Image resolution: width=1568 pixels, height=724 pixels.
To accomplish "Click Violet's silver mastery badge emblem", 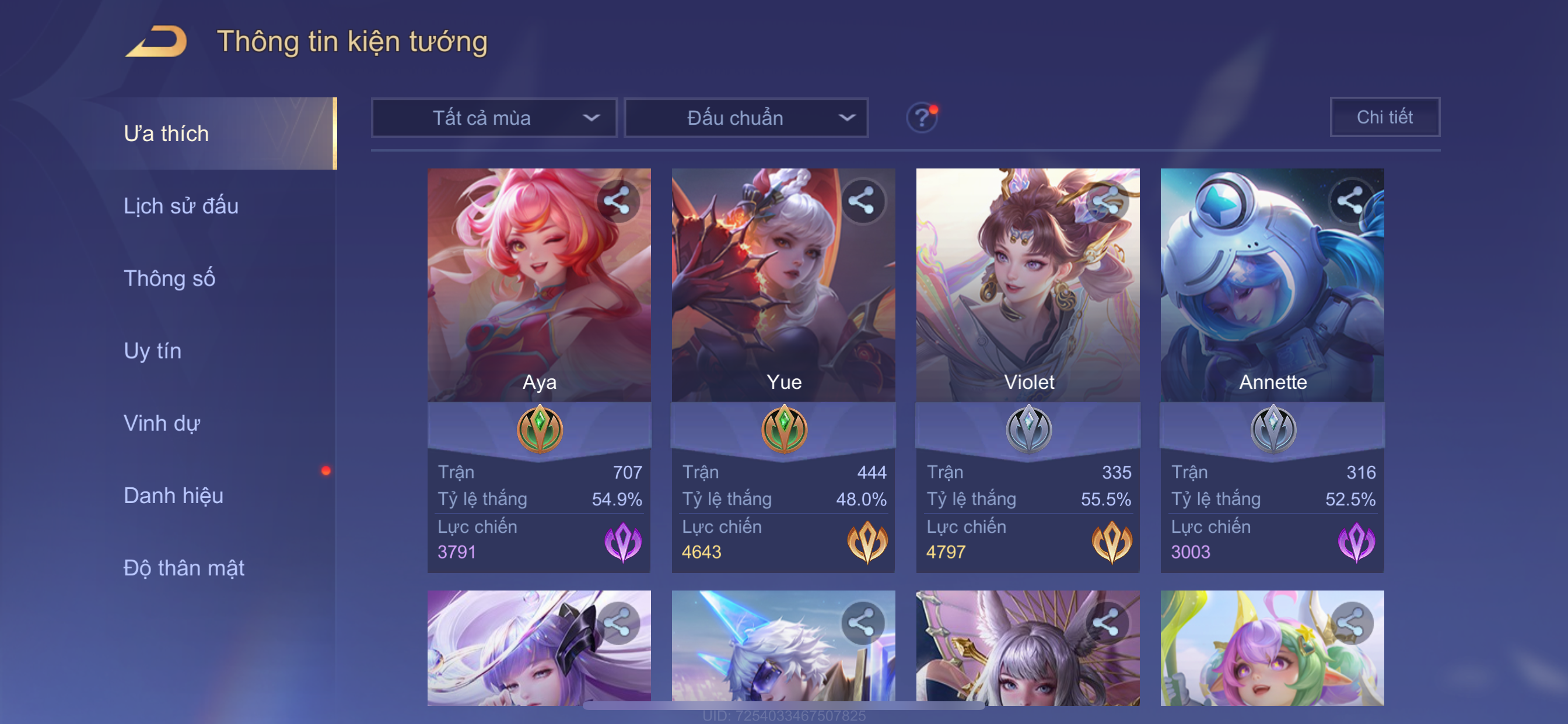I will (x=1028, y=430).
